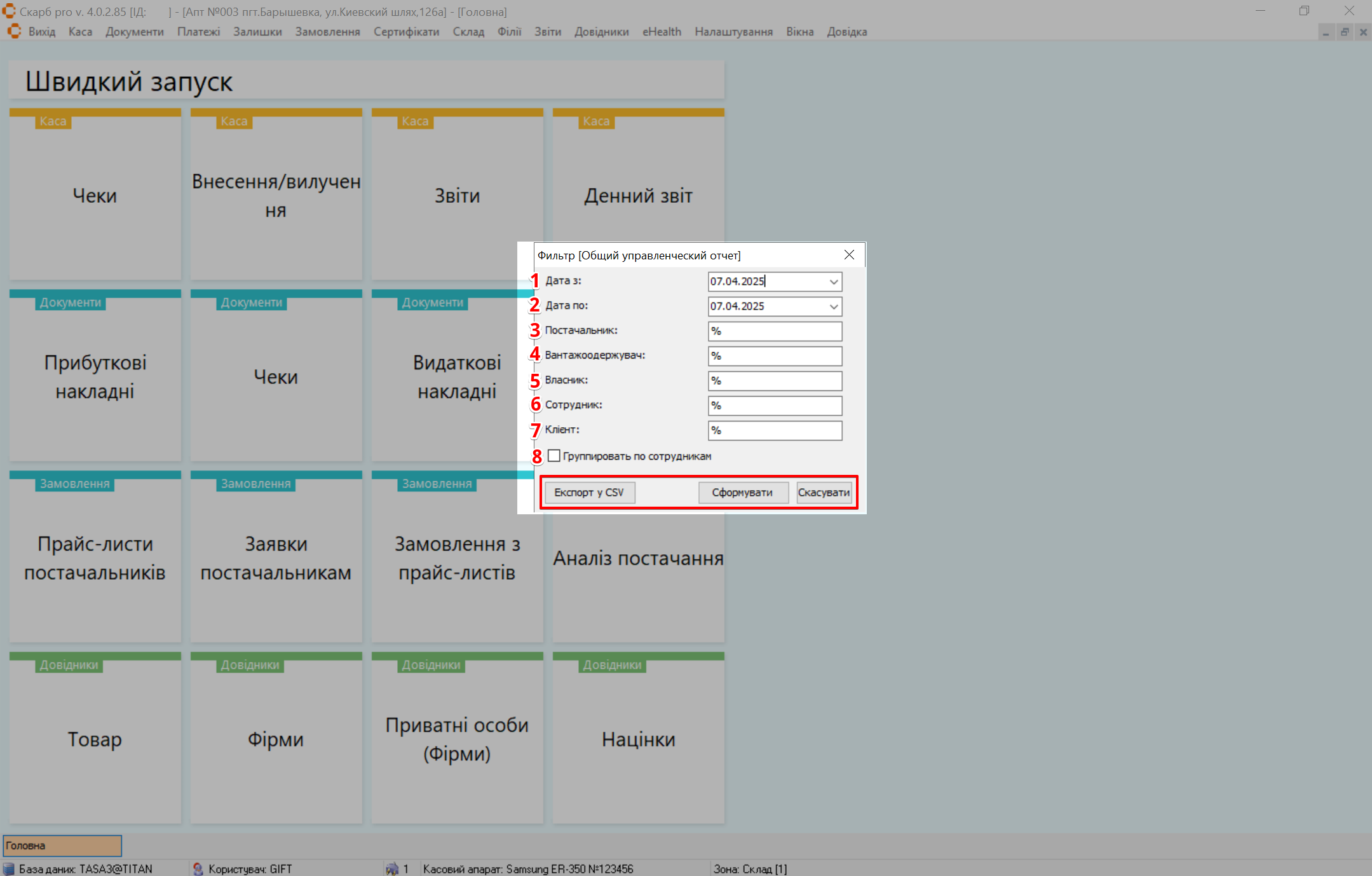Enable Группировать по сотрудникам checkbox

point(554,456)
